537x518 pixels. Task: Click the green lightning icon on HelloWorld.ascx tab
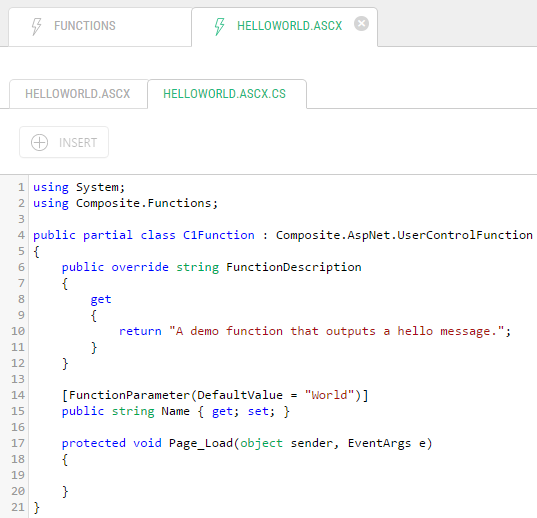click(220, 26)
